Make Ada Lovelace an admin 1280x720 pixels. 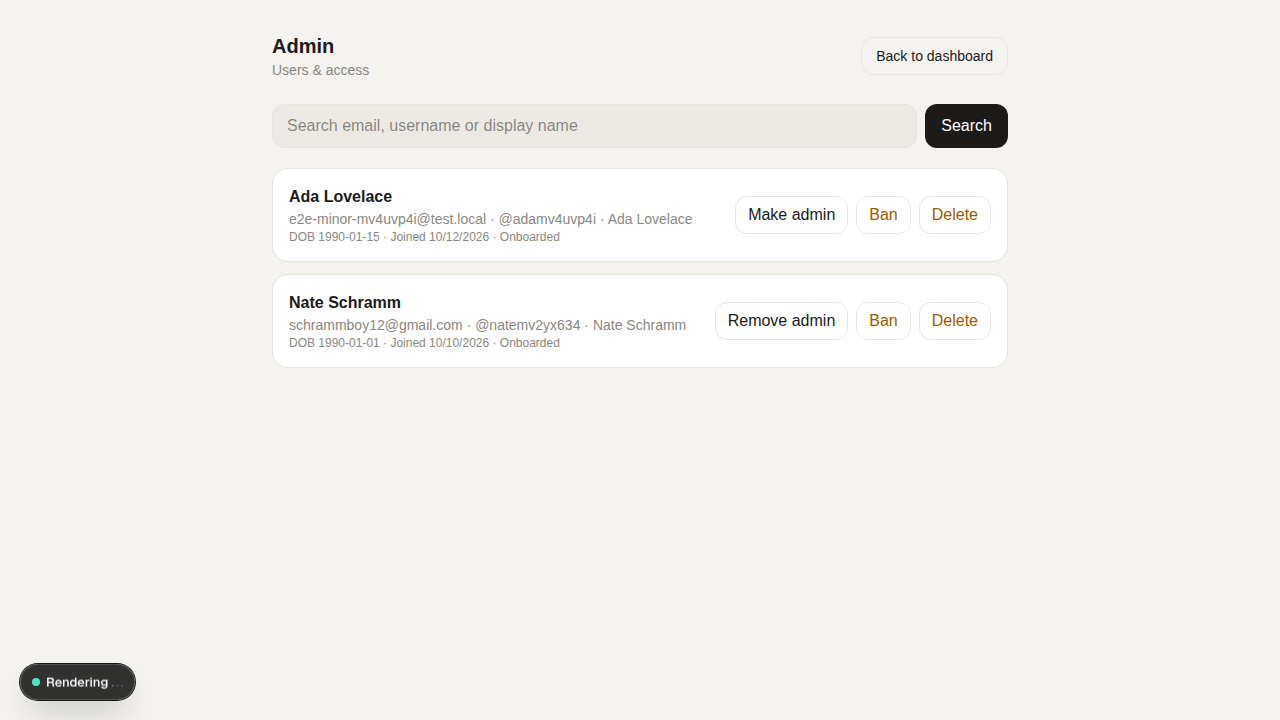click(791, 215)
